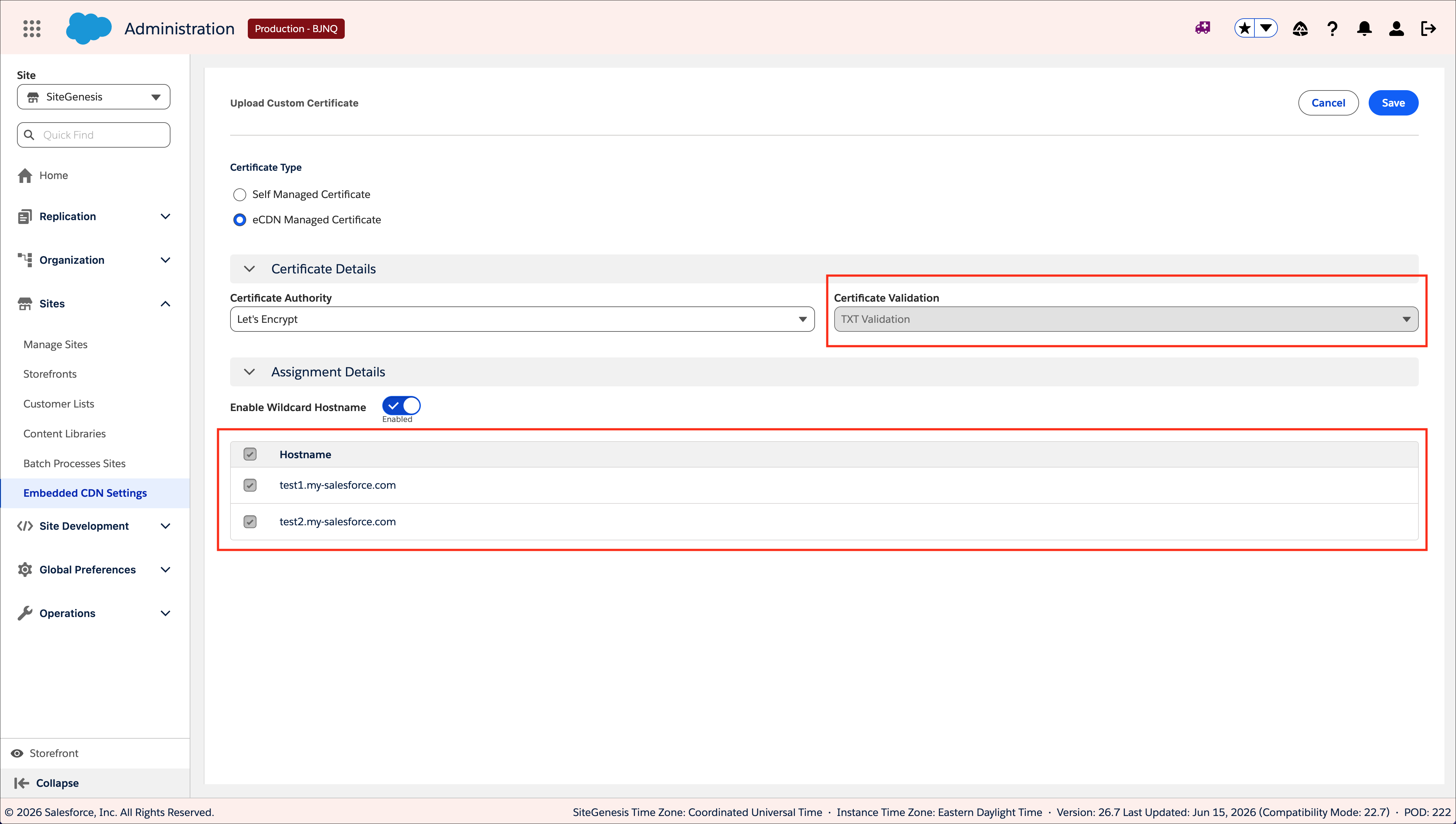
Task: Click the Storefront eye icon
Action: click(x=17, y=753)
